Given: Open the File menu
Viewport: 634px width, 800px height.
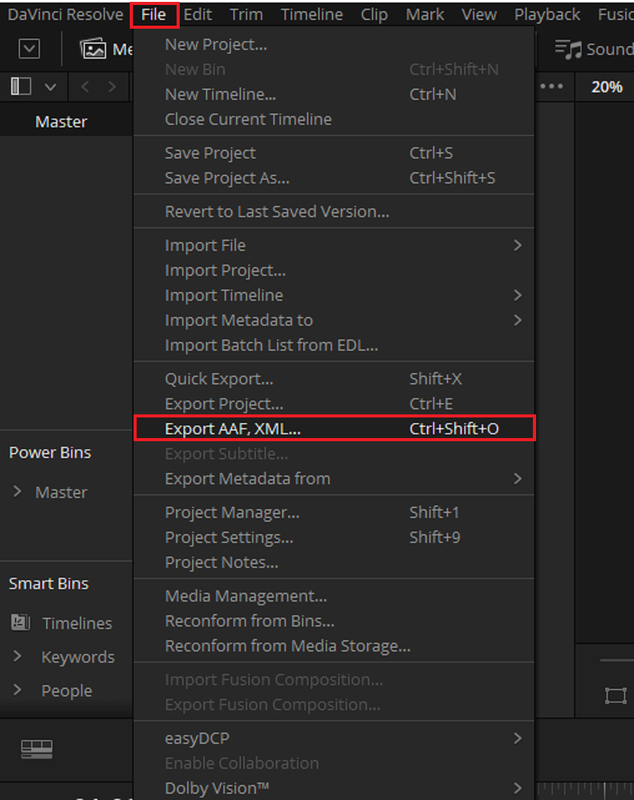Looking at the screenshot, I should coord(154,15).
